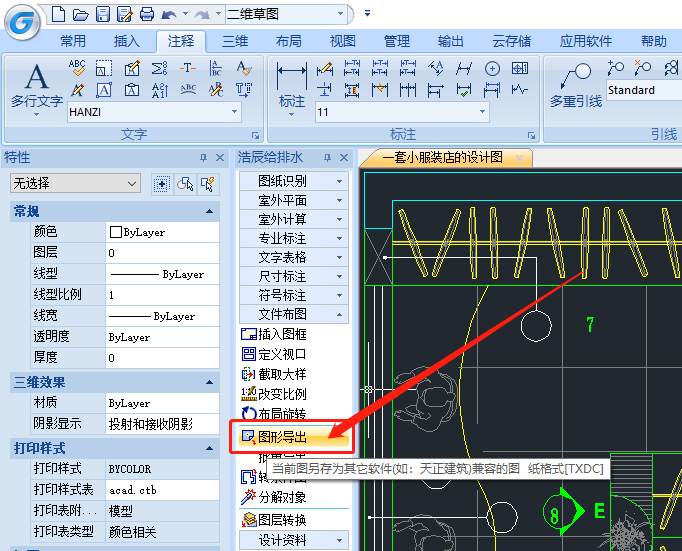Click the 阴影显示 property value
Image resolution: width=682 pixels, height=551 pixels.
162,424
